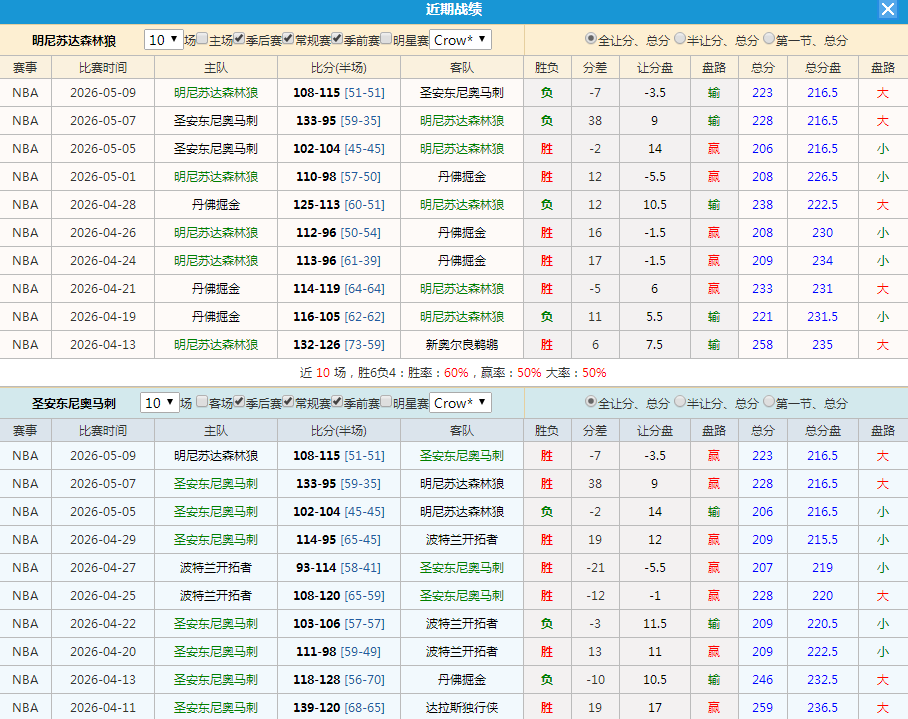Click 比分(半场) column header in 马刺 table
This screenshot has height=719, width=908.
339,431
